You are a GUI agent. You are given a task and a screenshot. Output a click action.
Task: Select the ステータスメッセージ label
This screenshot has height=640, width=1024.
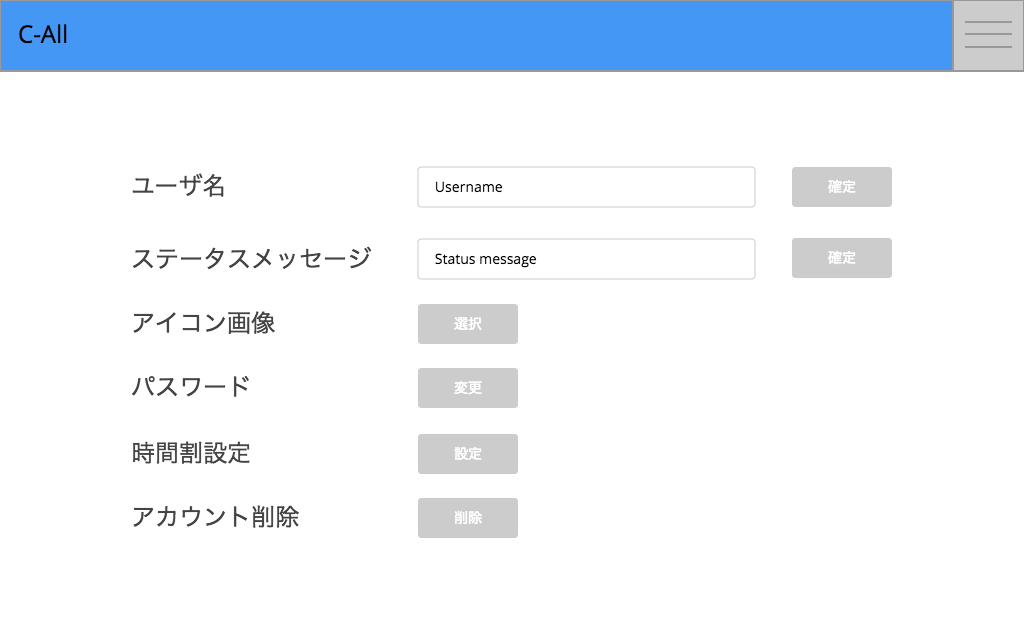point(253,257)
